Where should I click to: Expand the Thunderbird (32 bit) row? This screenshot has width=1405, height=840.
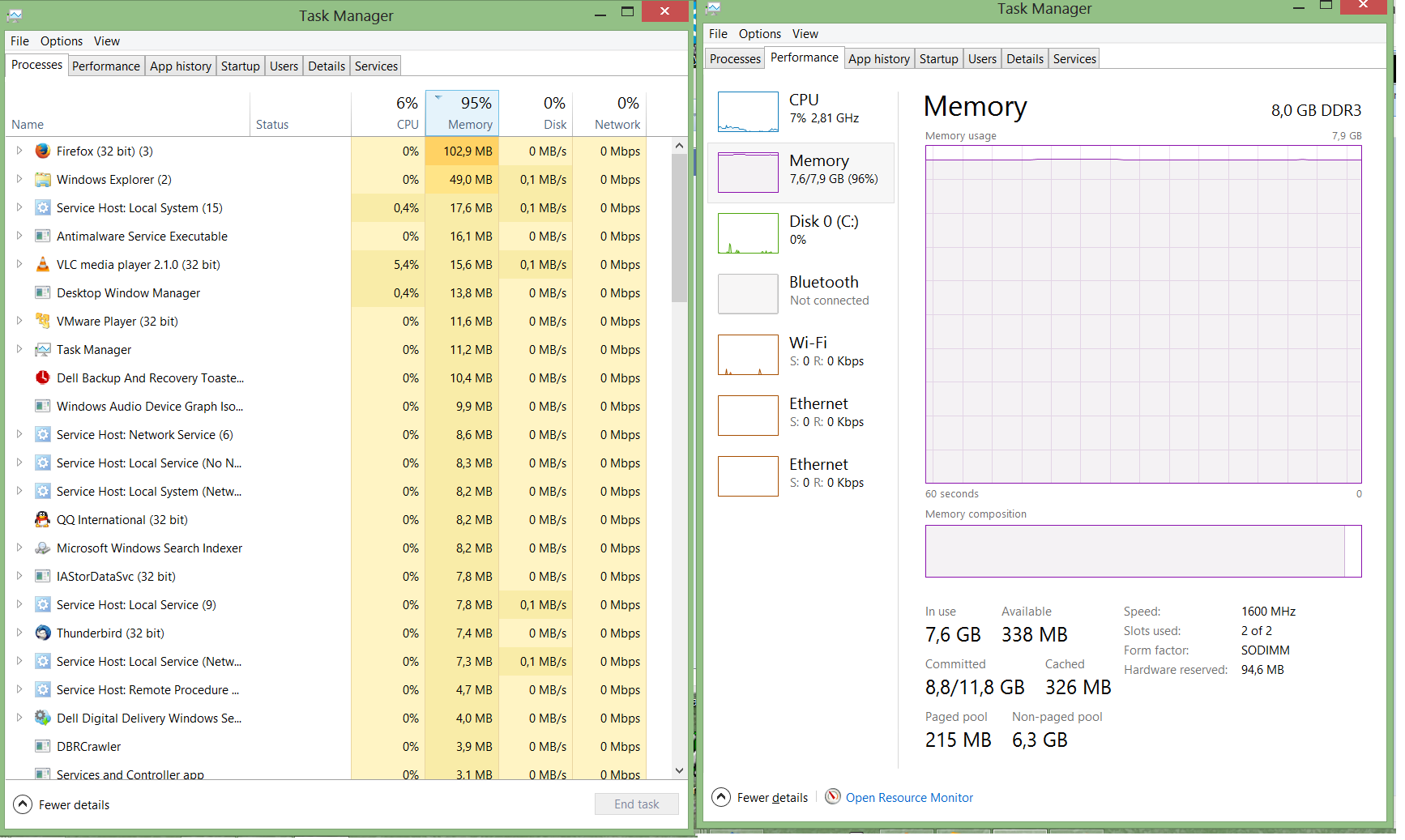[19, 633]
